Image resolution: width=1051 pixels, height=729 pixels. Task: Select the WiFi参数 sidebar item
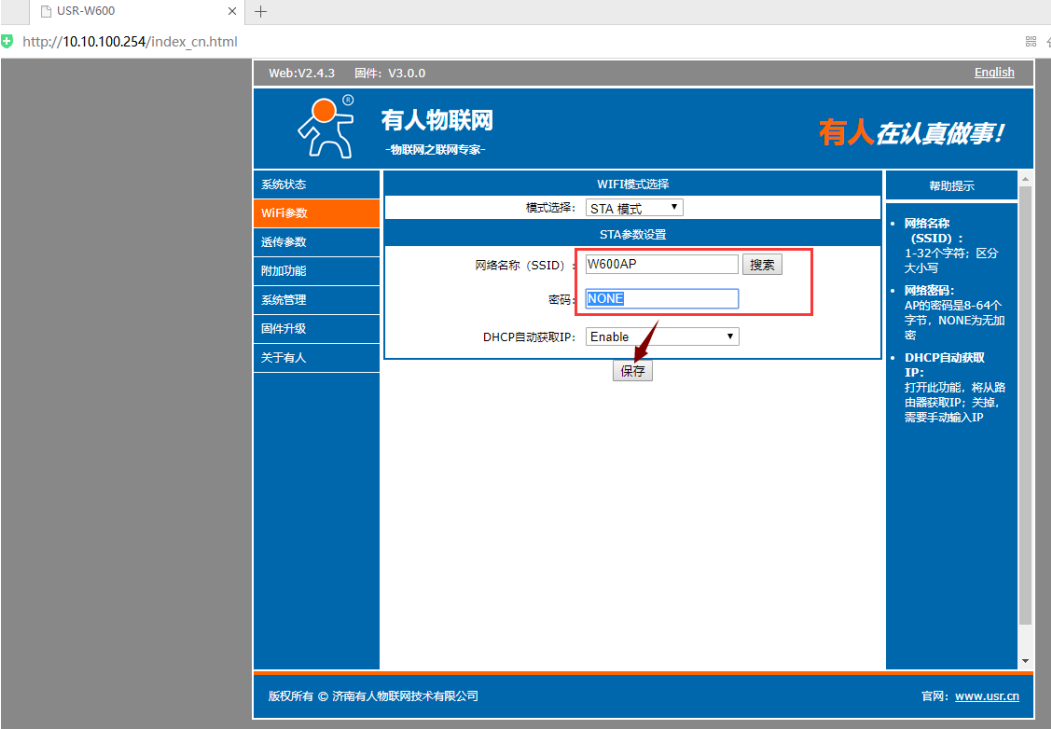pyautogui.click(x=316, y=213)
